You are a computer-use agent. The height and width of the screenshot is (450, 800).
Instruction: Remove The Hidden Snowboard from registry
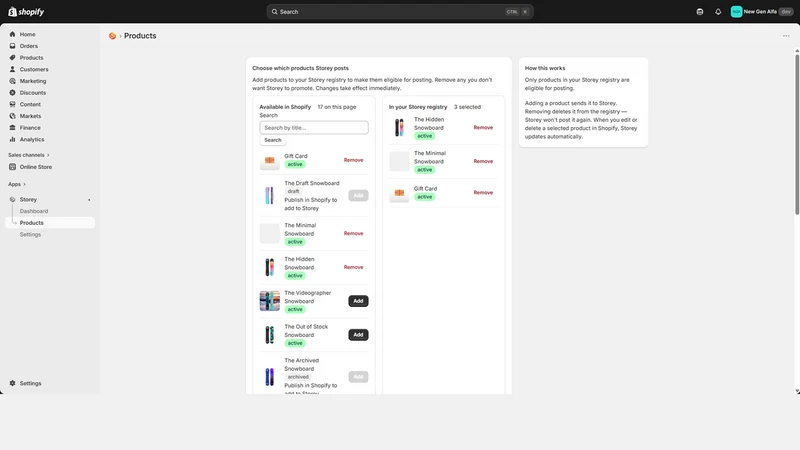[x=483, y=128]
